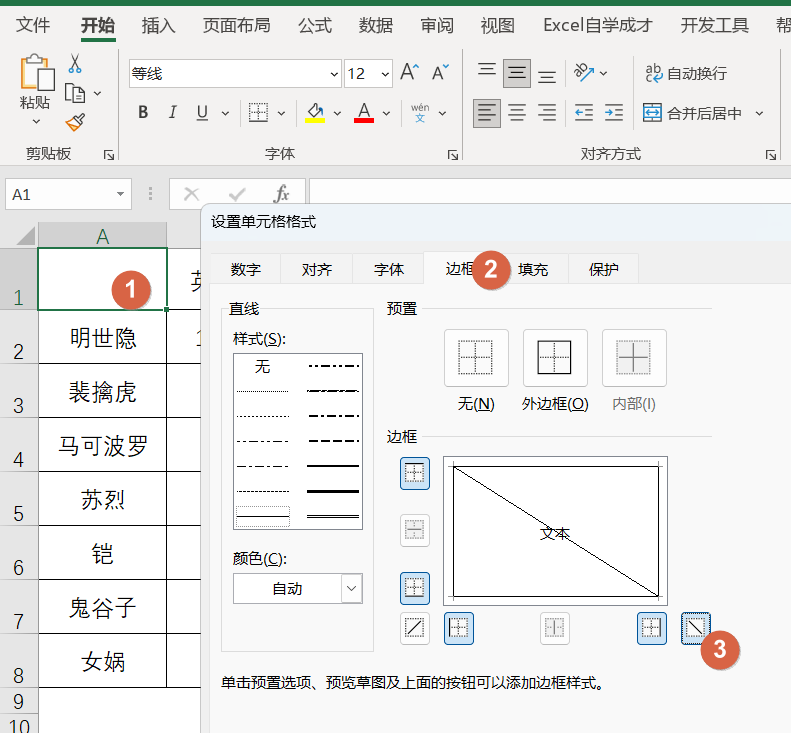Select 无 line style

(262, 366)
